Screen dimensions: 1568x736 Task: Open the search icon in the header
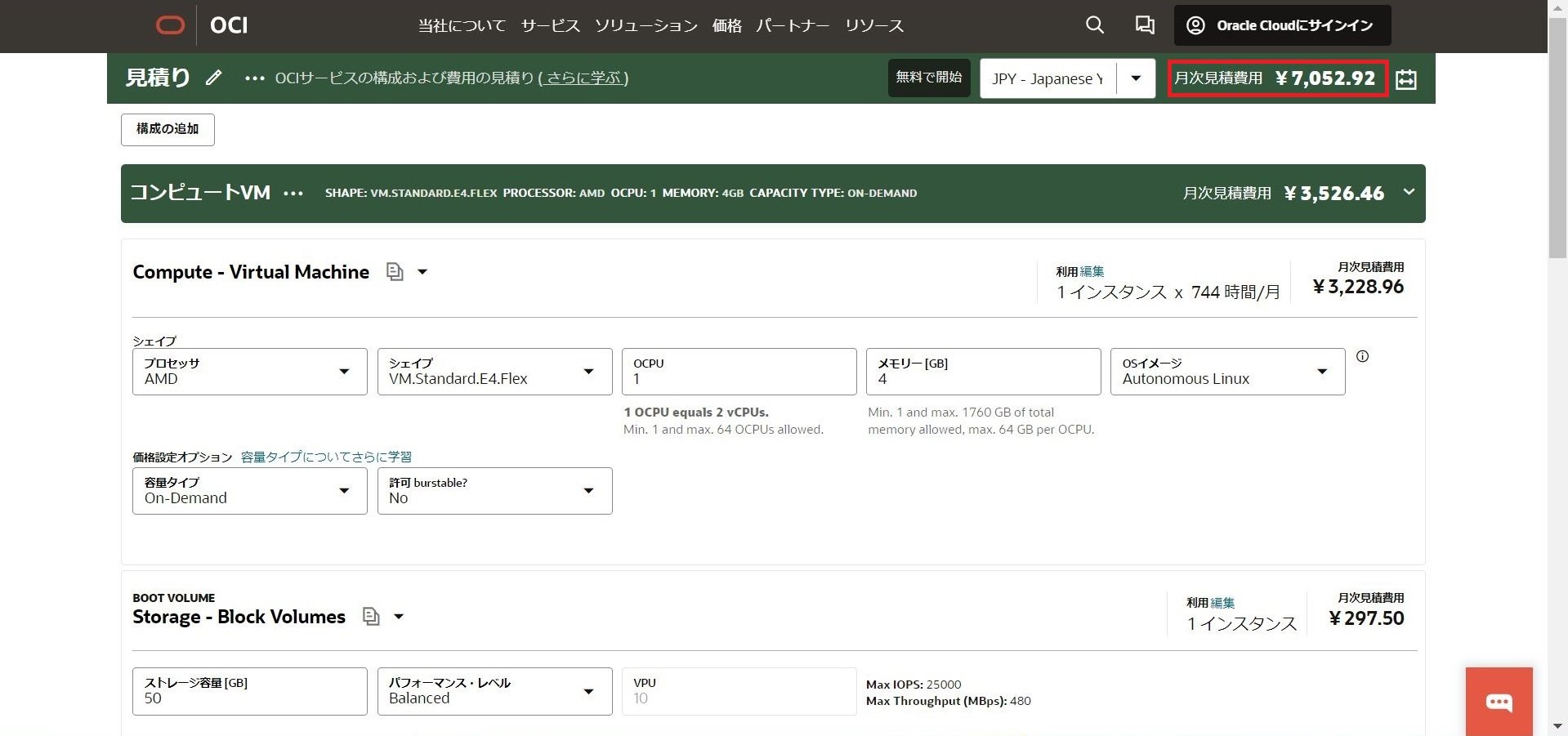click(1094, 25)
